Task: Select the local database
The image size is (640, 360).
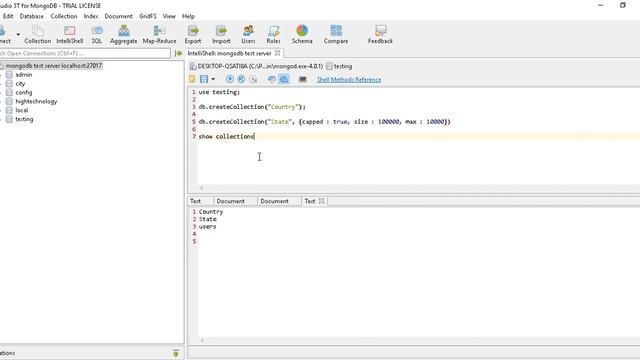Action: [22, 111]
